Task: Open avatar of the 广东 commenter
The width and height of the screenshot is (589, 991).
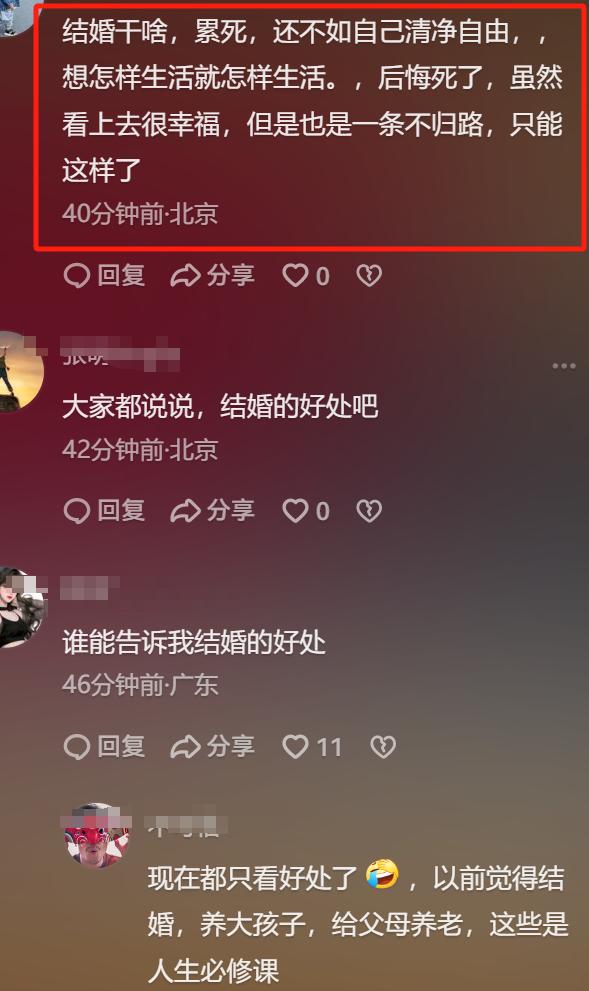Action: [x=18, y=608]
